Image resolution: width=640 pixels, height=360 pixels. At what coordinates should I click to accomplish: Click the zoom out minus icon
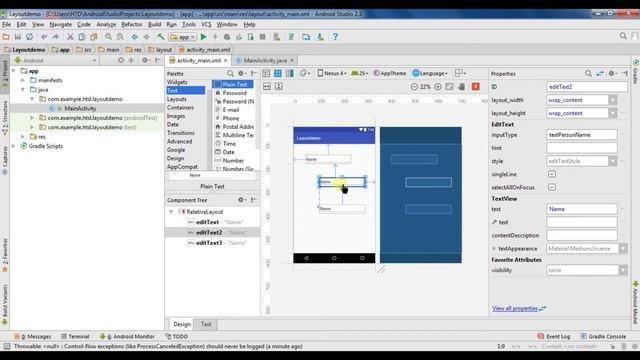coord(414,87)
